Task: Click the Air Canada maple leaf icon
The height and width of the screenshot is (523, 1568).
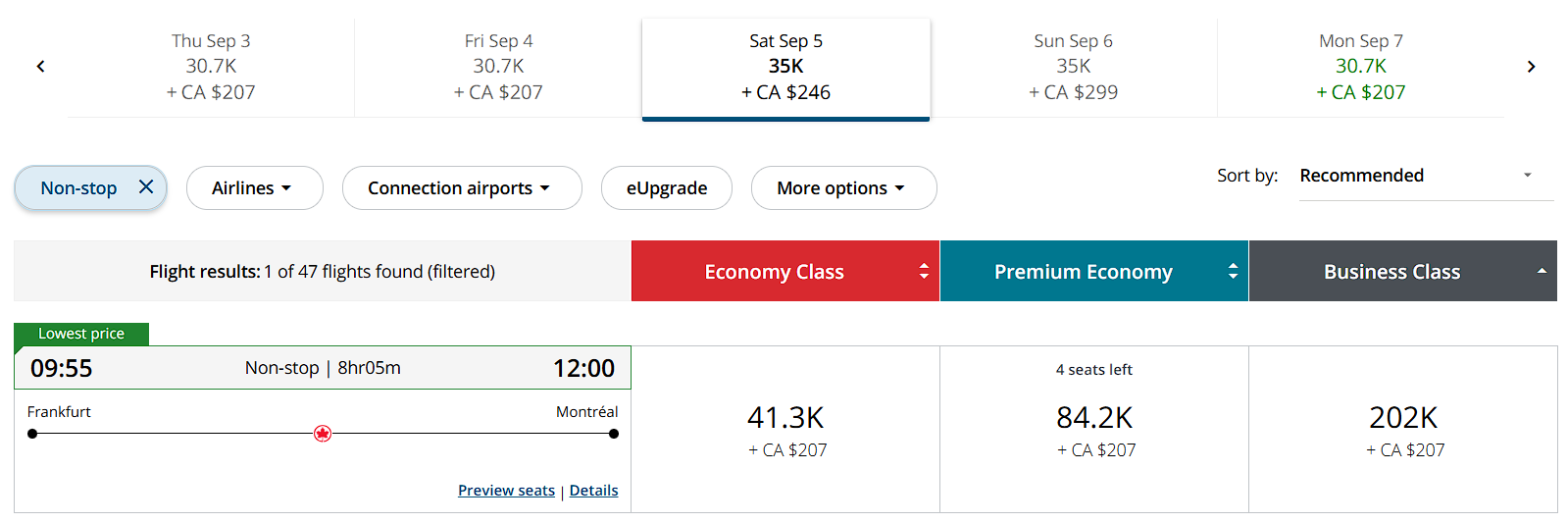Action: click(323, 434)
